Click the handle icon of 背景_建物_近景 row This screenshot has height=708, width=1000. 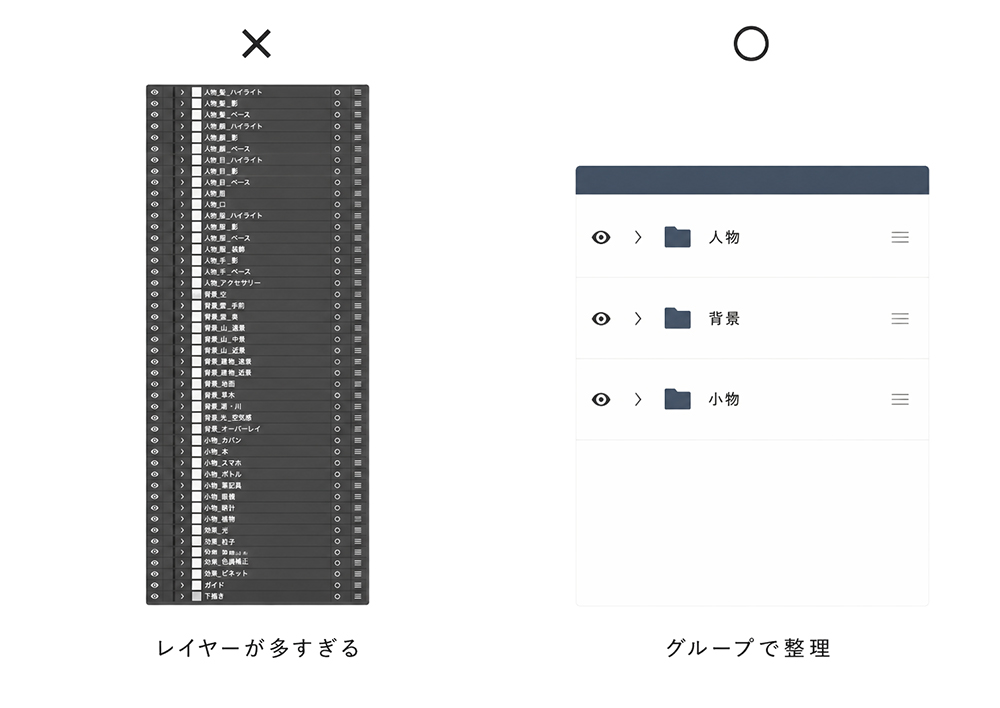tap(358, 372)
